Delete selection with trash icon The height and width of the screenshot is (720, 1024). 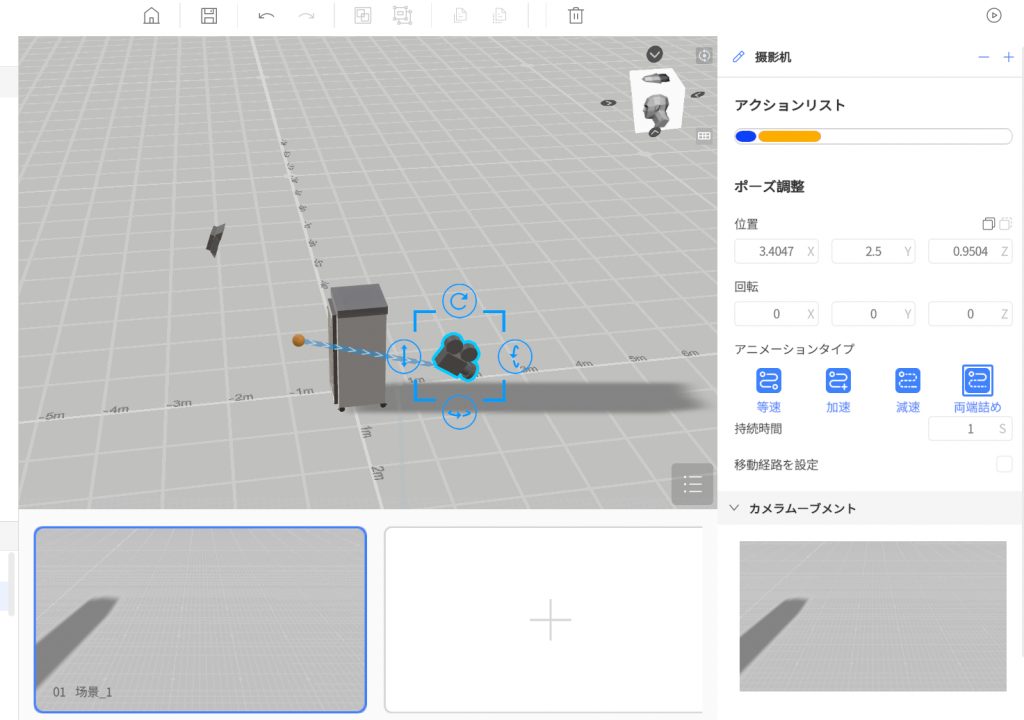coord(575,16)
